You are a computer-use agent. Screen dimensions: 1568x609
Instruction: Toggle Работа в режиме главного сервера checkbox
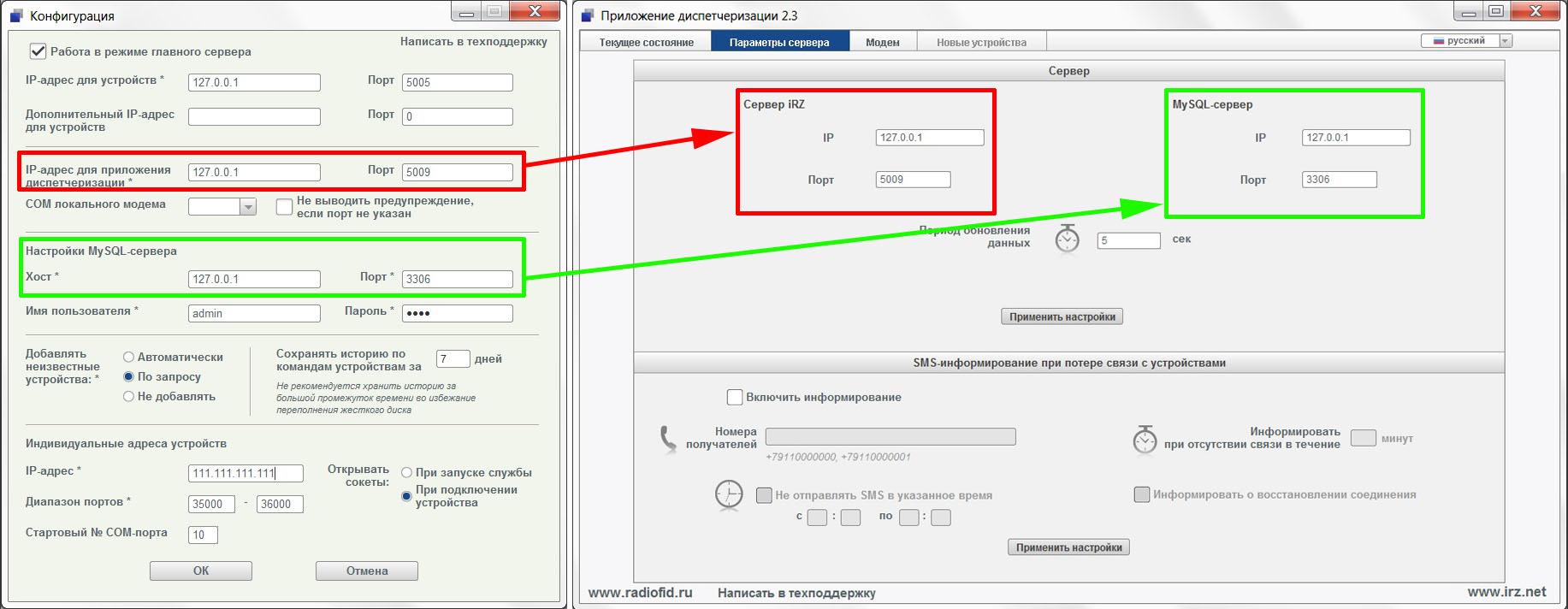[x=38, y=51]
